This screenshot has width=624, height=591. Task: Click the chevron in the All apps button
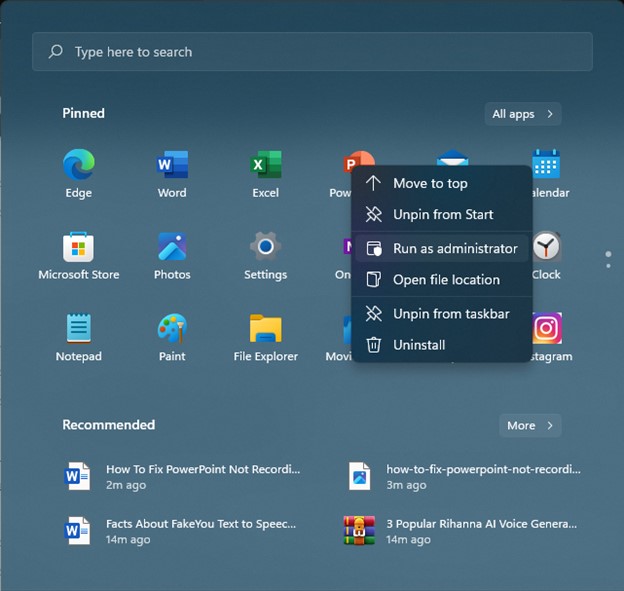click(550, 114)
